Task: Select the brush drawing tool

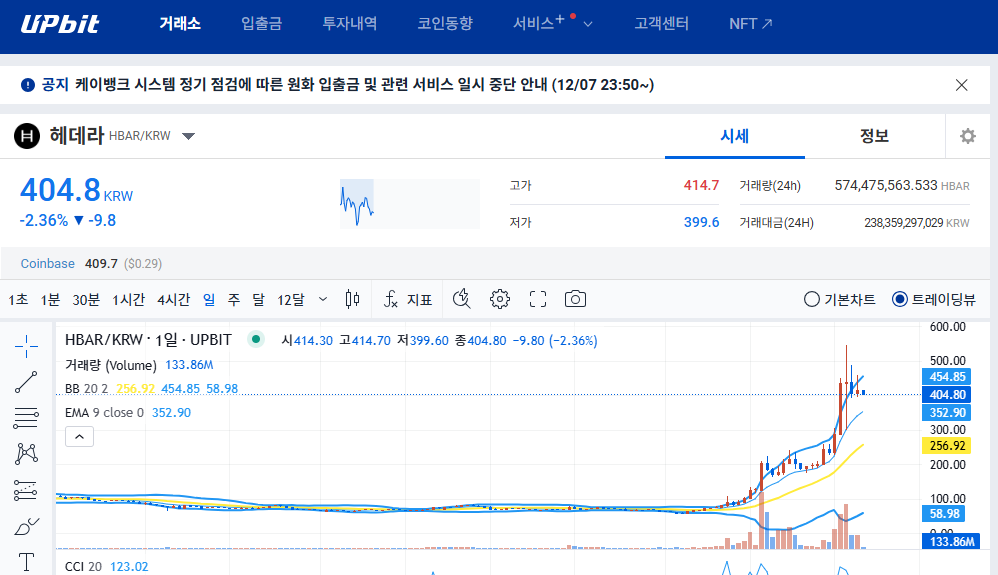Action: pyautogui.click(x=26, y=526)
